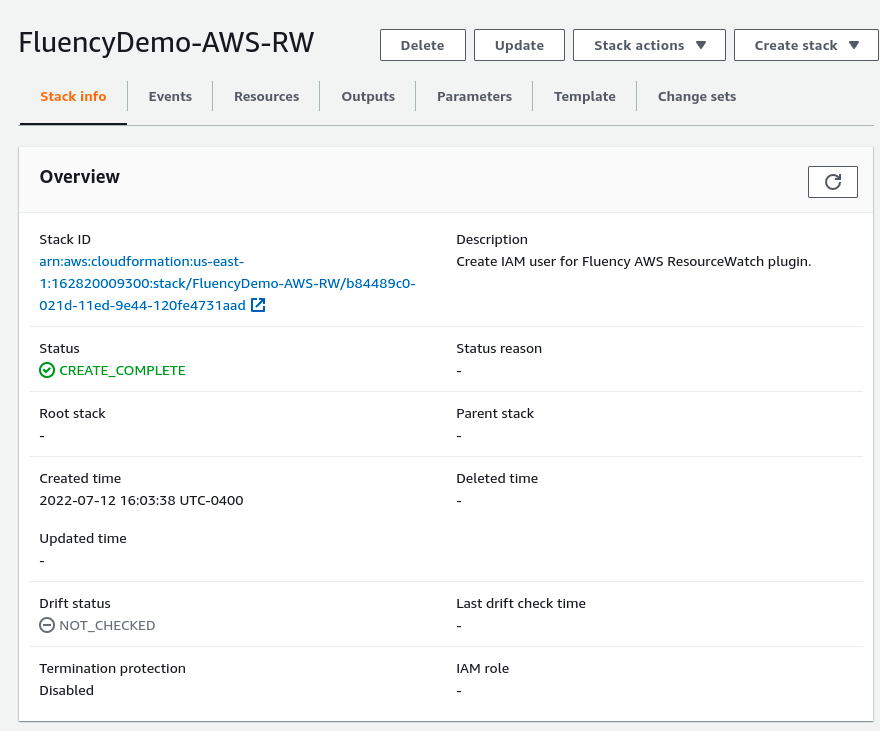The height and width of the screenshot is (731, 880).
Task: Open the external link icon beside Stack ID
Action: (x=258, y=305)
